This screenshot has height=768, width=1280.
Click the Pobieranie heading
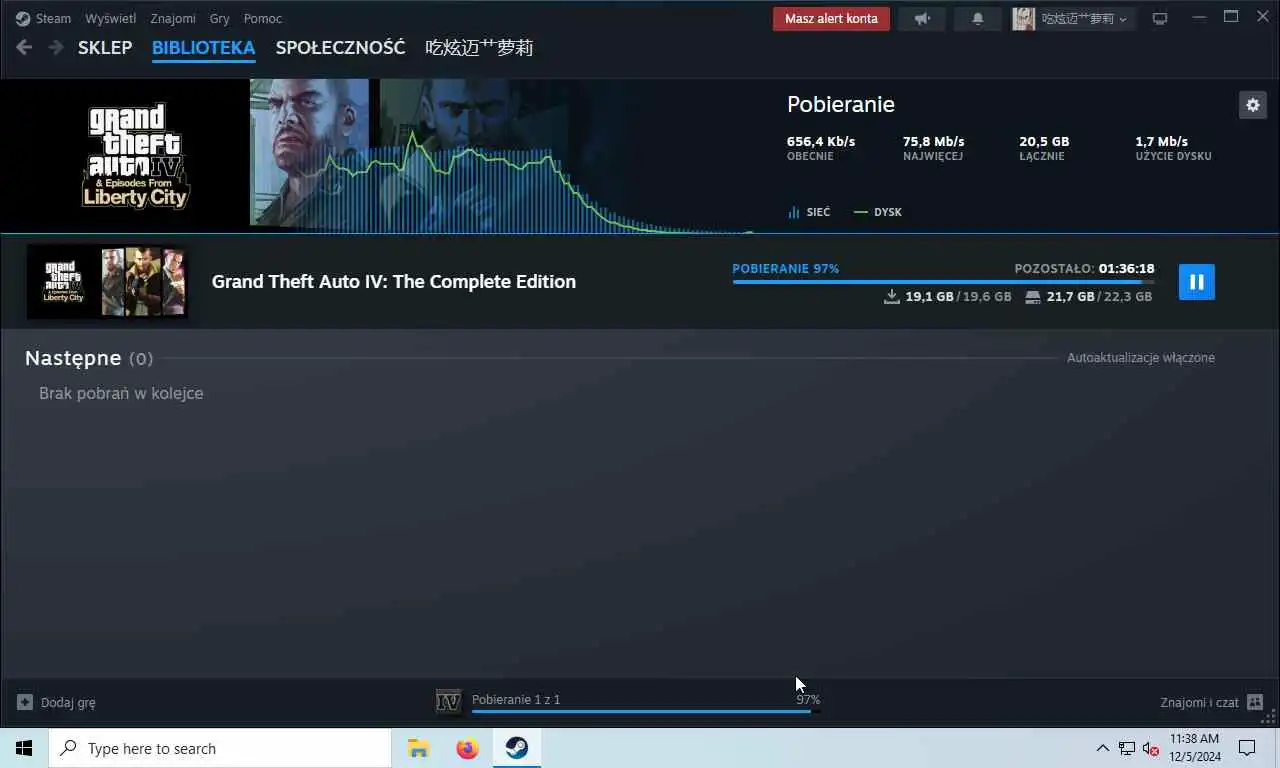coord(841,104)
